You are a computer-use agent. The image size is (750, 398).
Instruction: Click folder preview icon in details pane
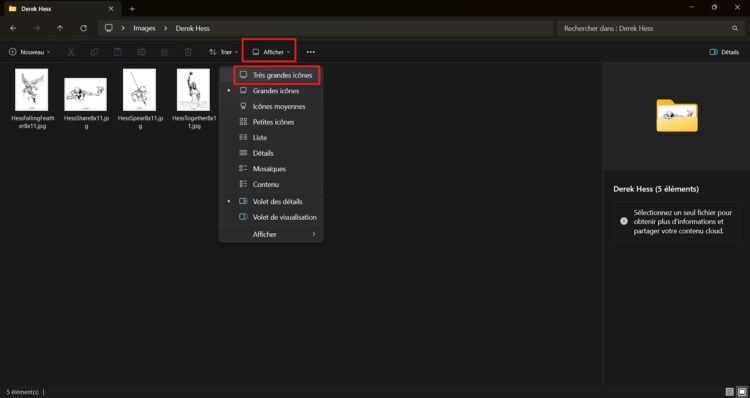pos(677,115)
